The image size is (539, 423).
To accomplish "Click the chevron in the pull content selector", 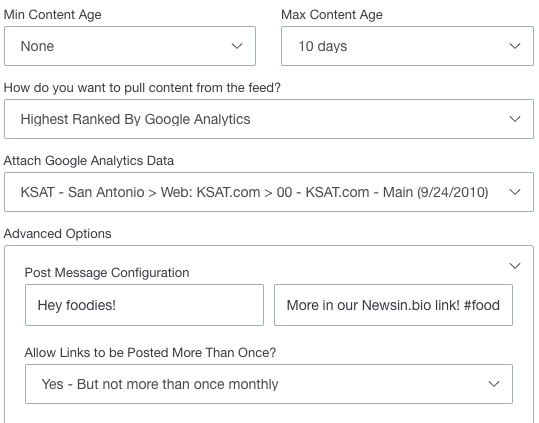I will [515, 119].
